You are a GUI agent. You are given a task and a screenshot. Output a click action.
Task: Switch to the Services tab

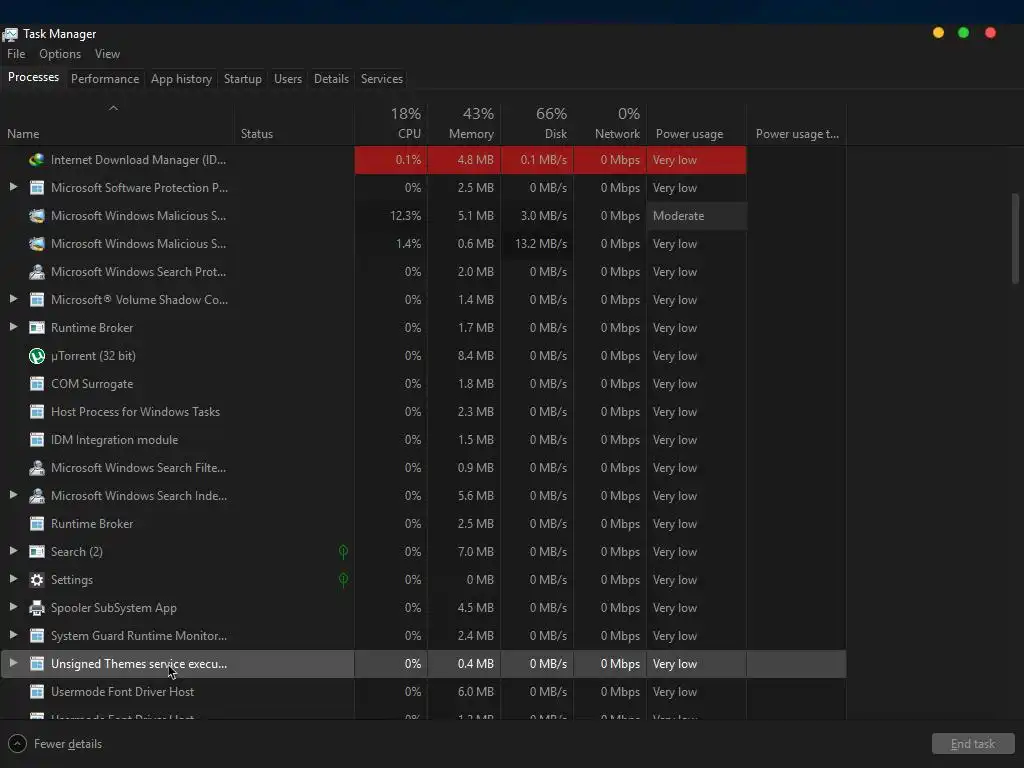[x=382, y=79]
